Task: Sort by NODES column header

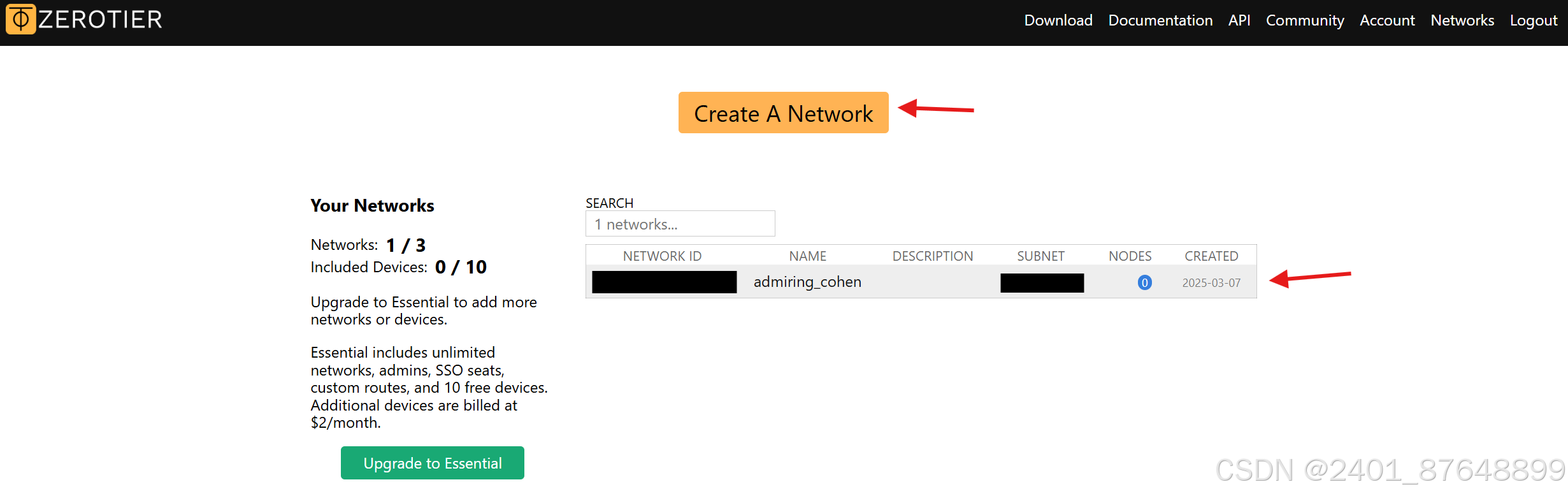Action: pyautogui.click(x=1130, y=256)
